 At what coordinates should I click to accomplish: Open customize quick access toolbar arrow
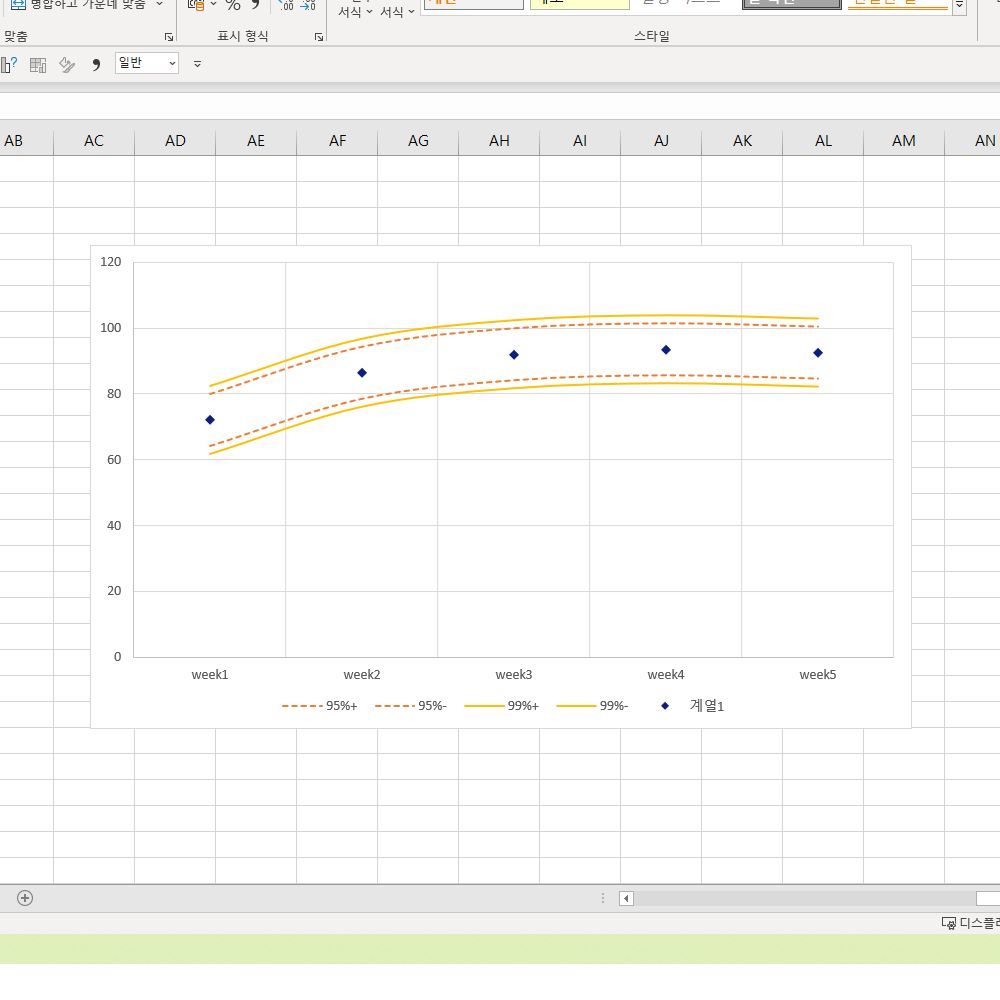click(x=198, y=64)
